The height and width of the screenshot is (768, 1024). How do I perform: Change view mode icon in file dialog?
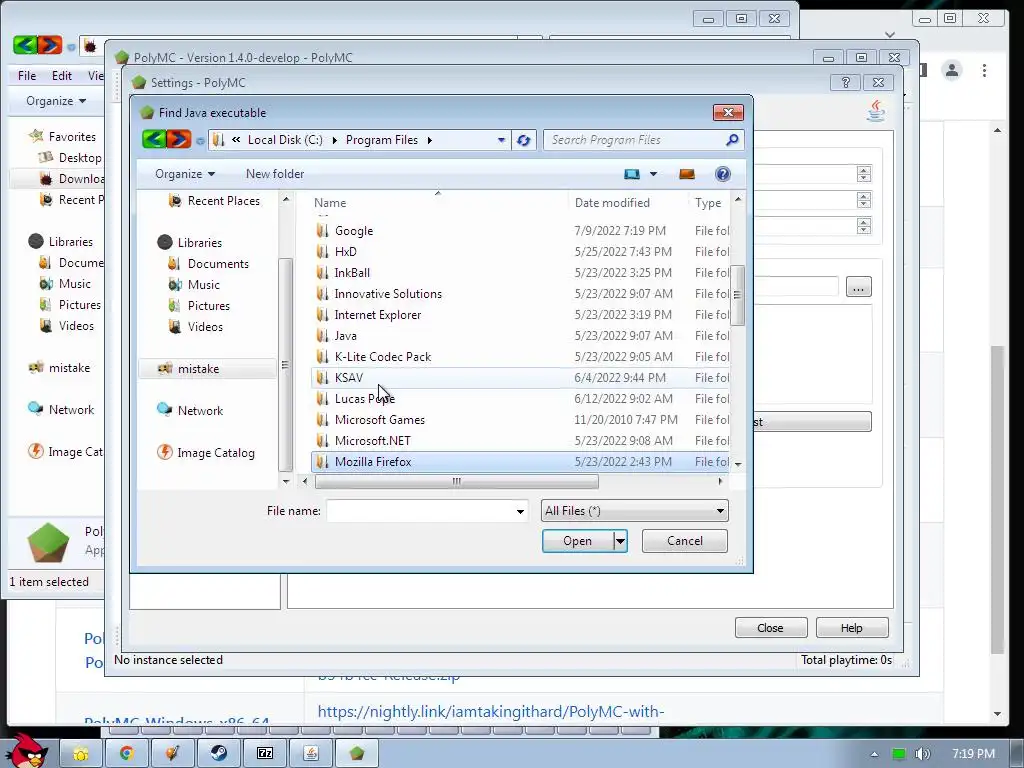click(x=632, y=174)
